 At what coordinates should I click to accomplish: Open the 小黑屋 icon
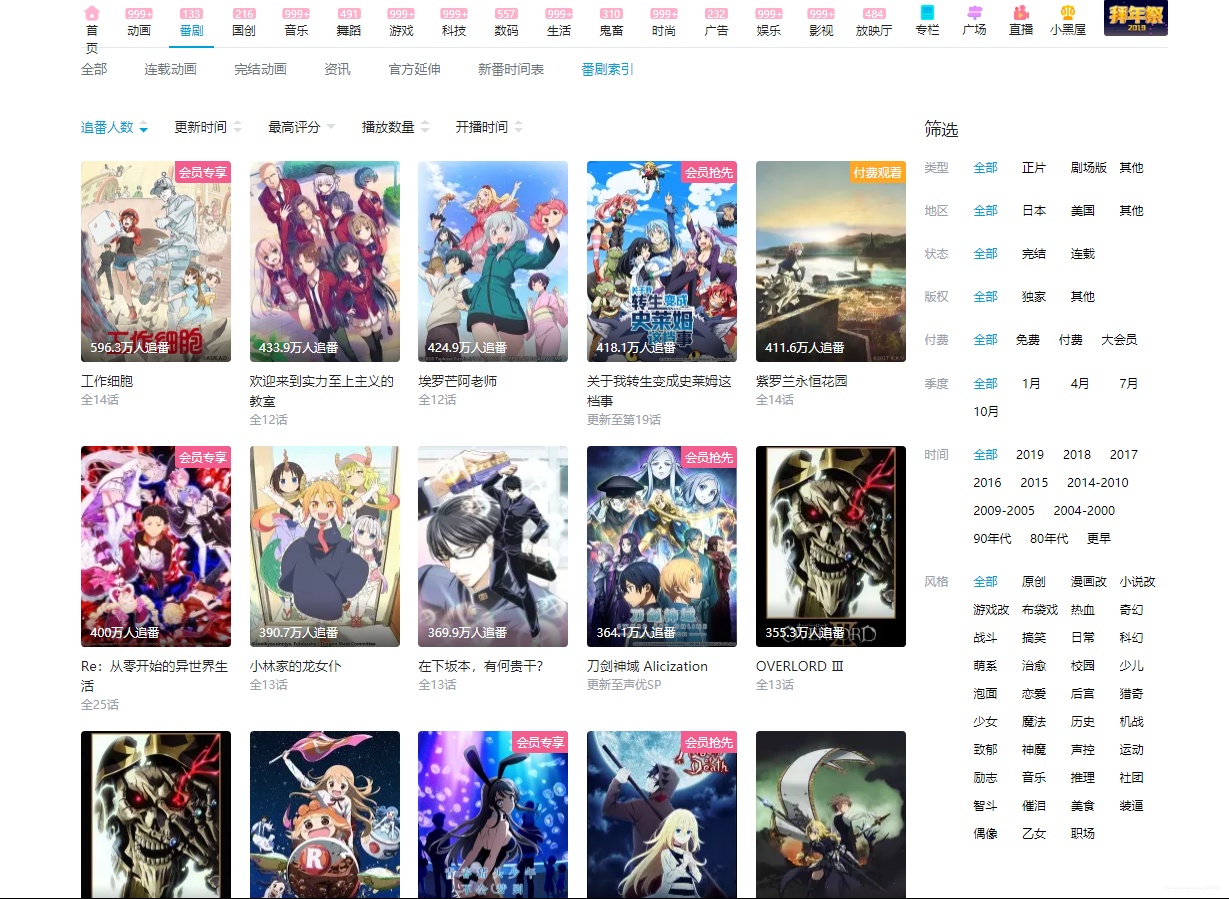1068,13
